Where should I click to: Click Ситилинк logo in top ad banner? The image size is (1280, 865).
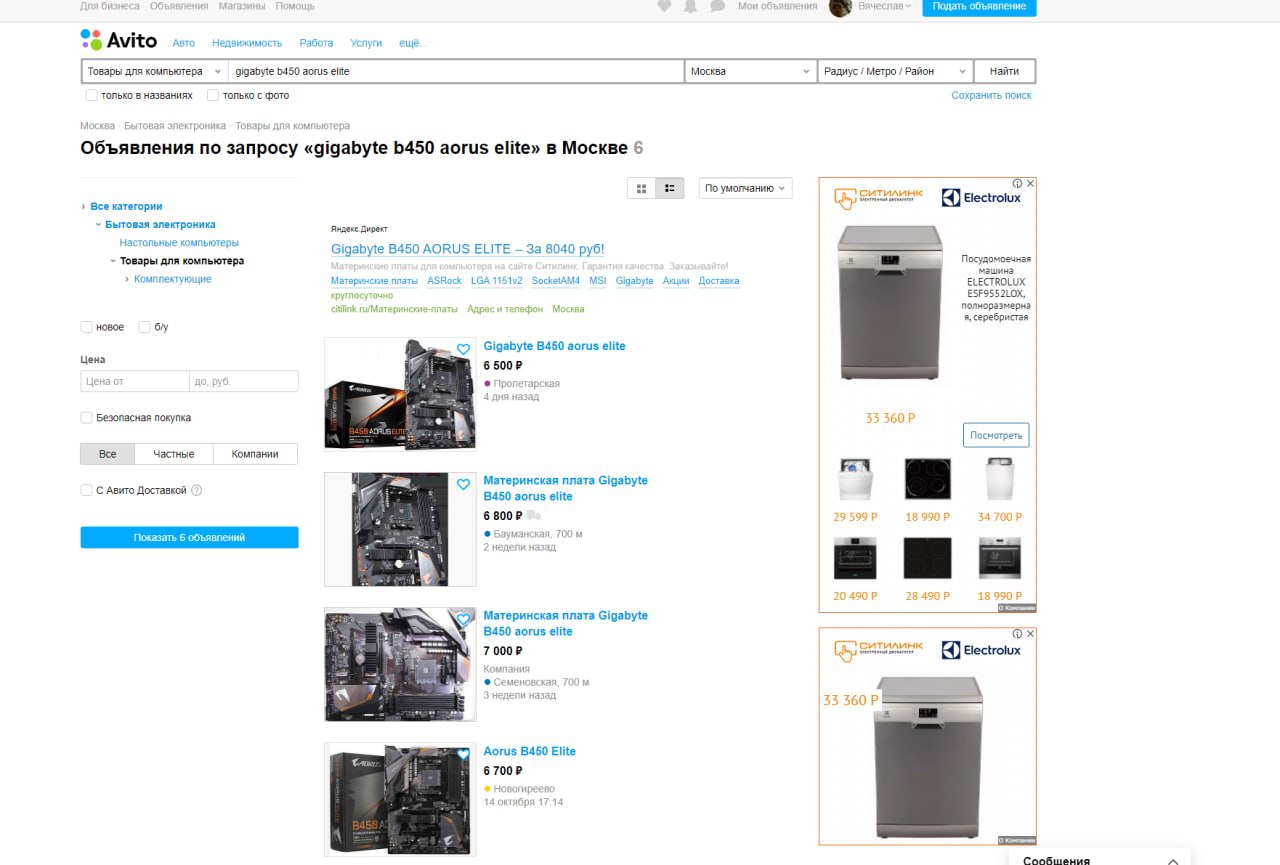coord(879,198)
